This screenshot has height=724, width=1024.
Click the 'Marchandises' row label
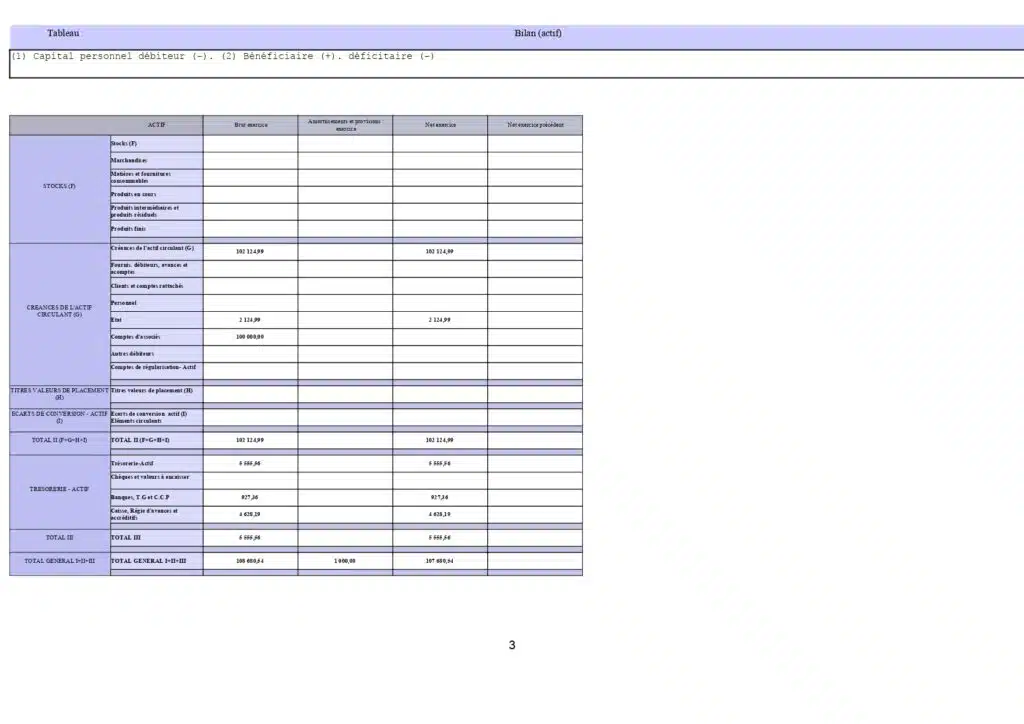click(x=129, y=160)
